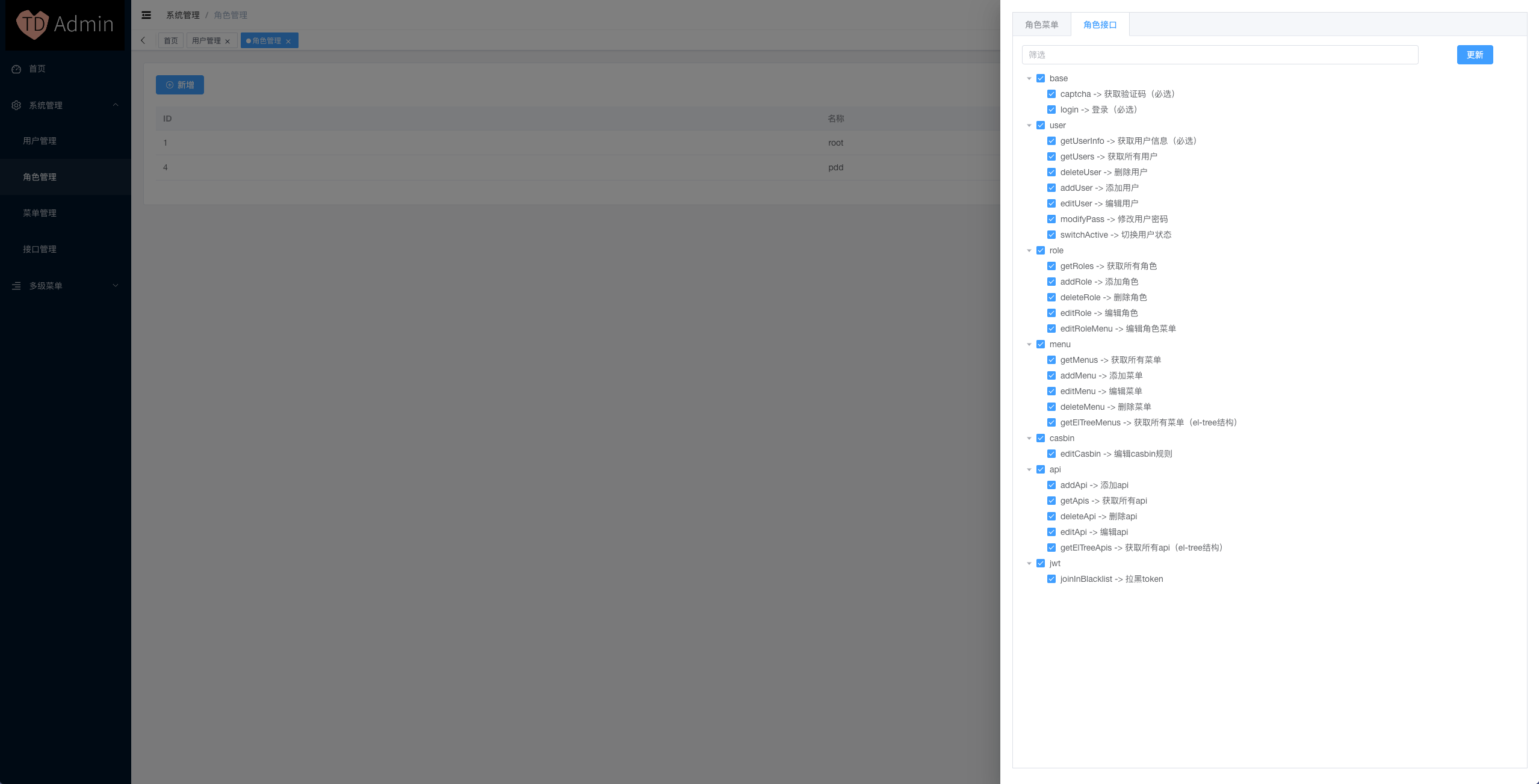Uncheck the joinInBlacklist checkbox

(x=1051, y=579)
